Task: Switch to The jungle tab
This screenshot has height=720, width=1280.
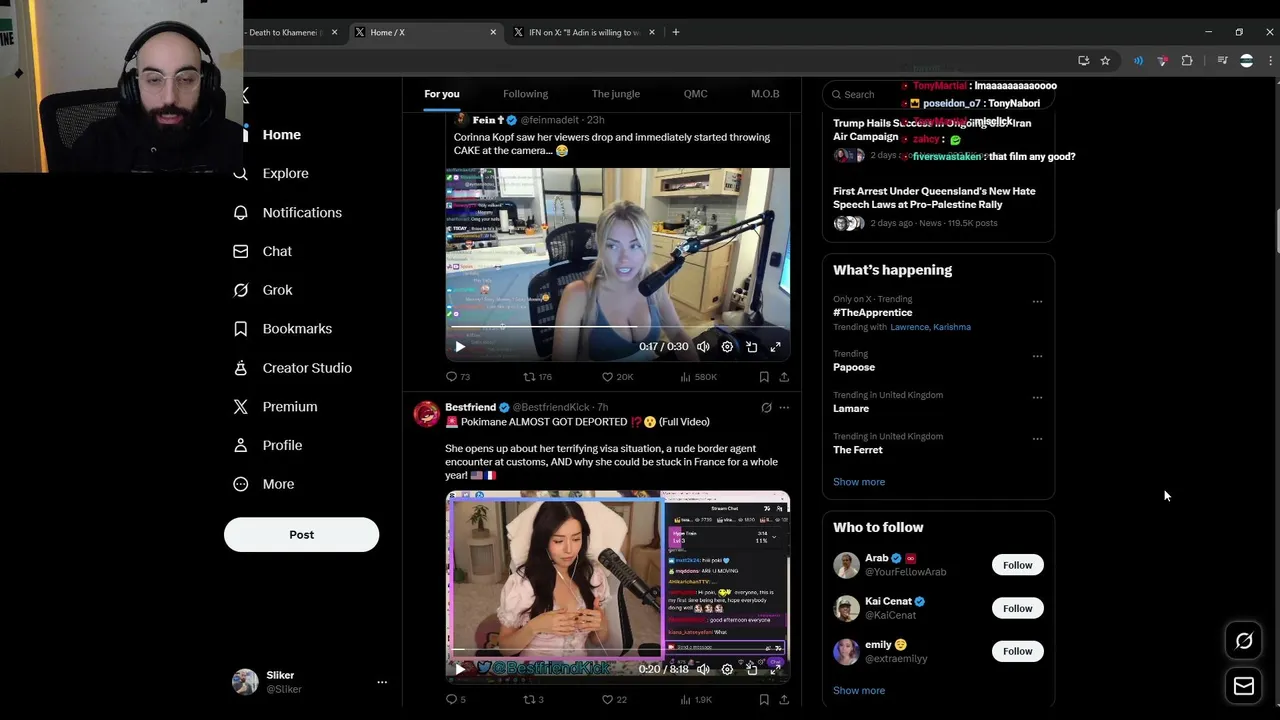Action: [616, 94]
